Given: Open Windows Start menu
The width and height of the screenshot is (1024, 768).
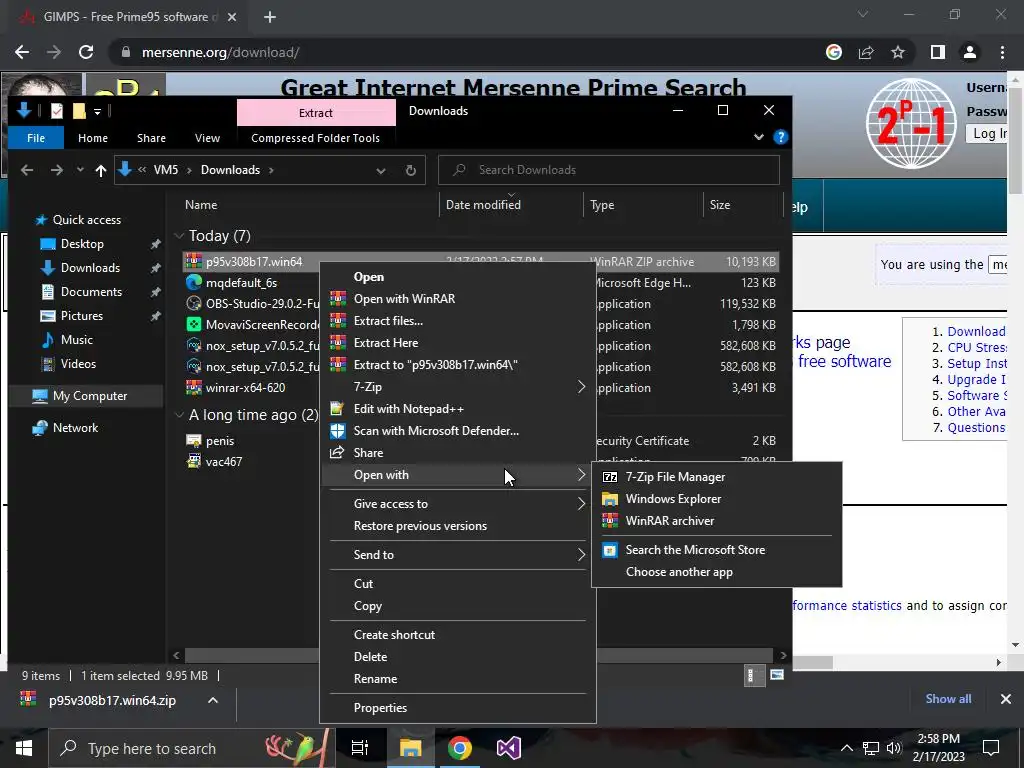Looking at the screenshot, I should [x=24, y=748].
